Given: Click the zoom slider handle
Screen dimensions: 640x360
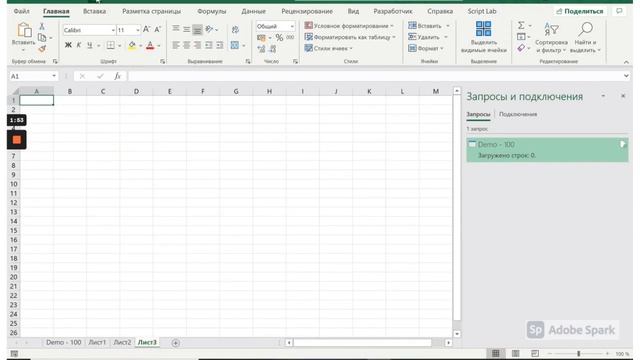Looking at the screenshot, I should tap(578, 353).
